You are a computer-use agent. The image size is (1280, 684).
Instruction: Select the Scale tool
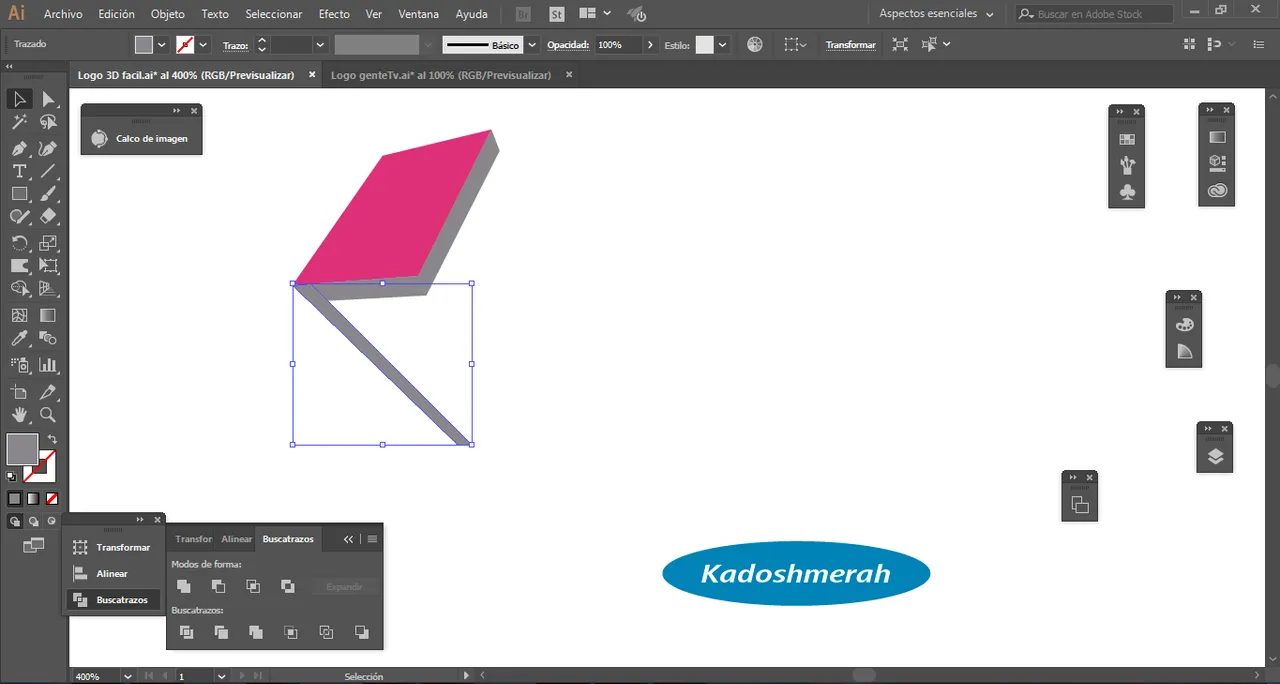48,243
